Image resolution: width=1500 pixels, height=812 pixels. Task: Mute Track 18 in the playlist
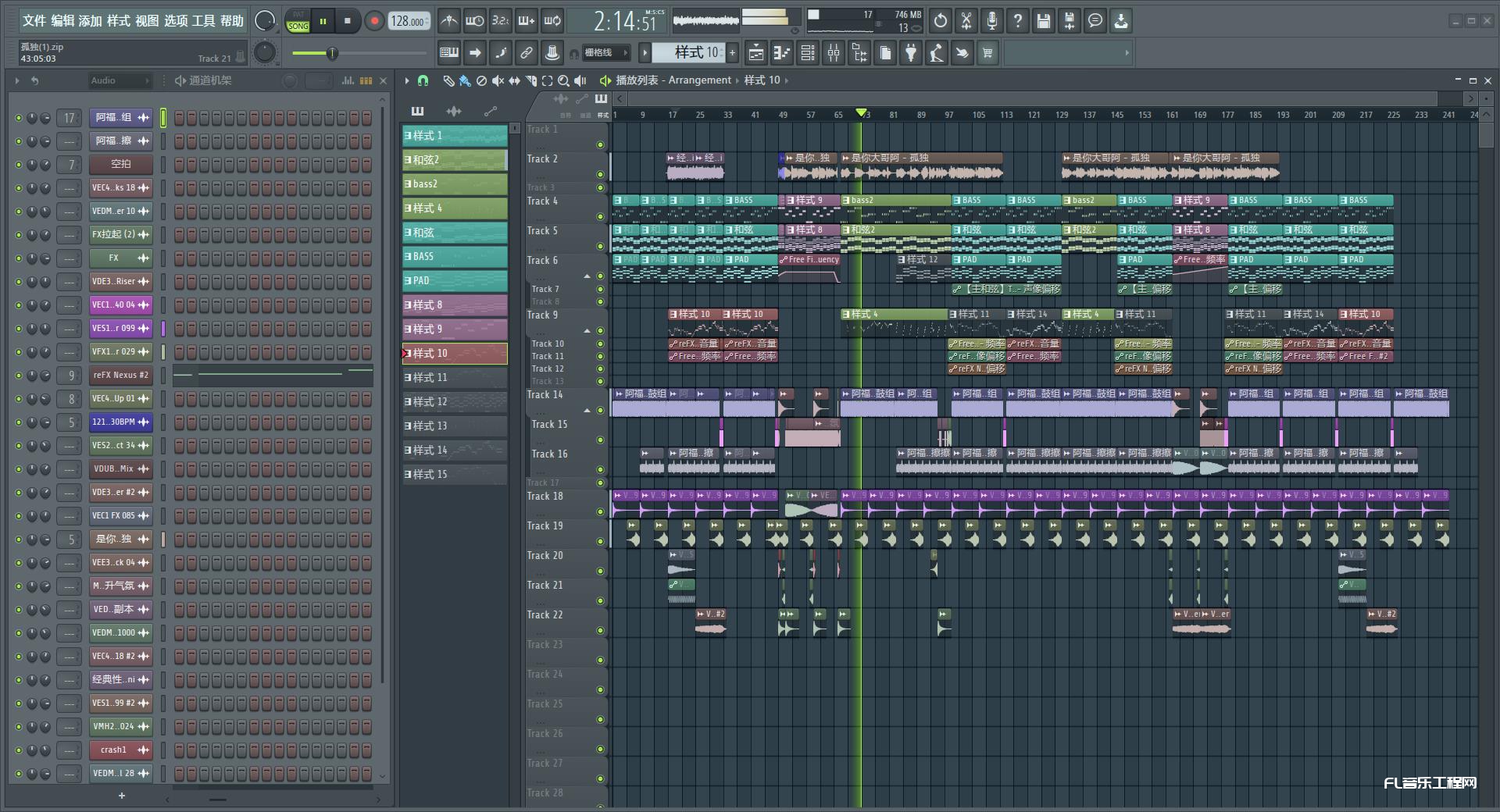tap(600, 511)
